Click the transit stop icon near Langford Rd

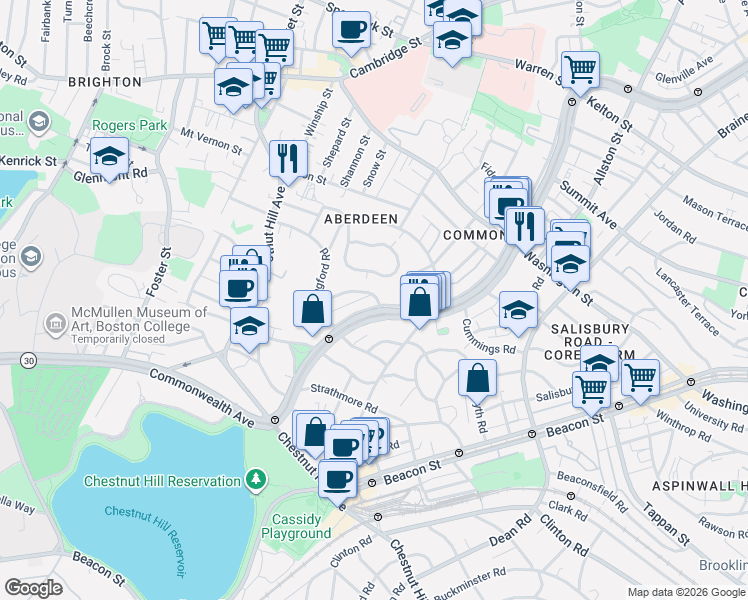pyautogui.click(x=329, y=339)
